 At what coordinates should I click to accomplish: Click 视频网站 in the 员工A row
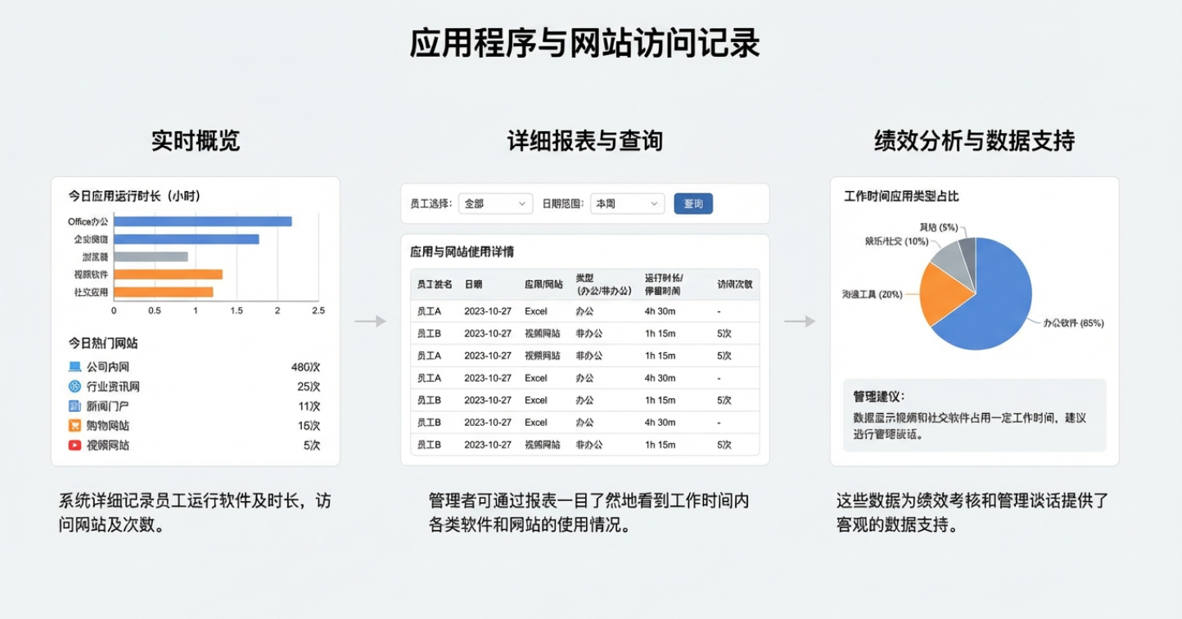click(x=543, y=355)
